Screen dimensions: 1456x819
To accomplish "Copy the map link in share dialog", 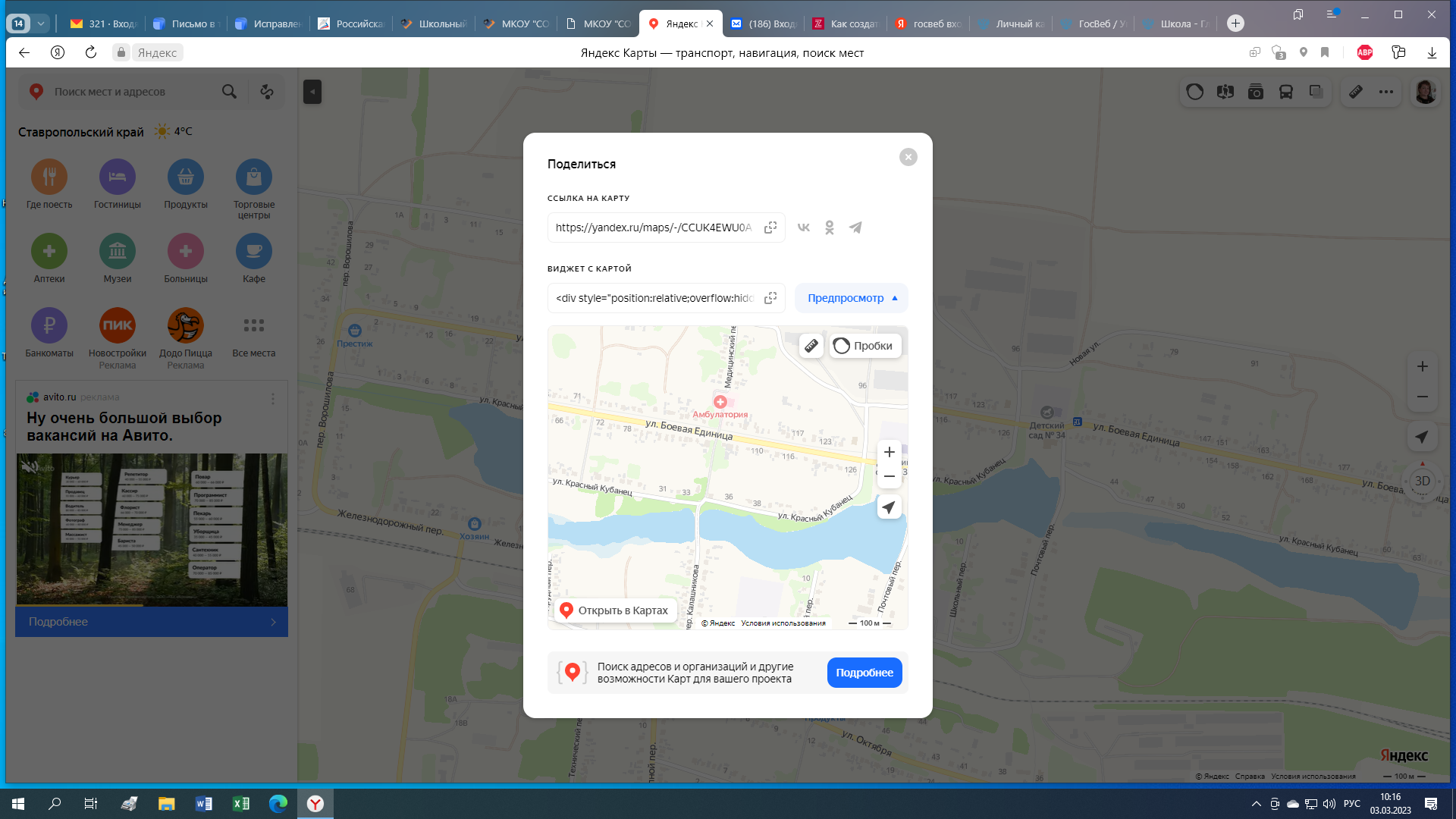I will (770, 227).
